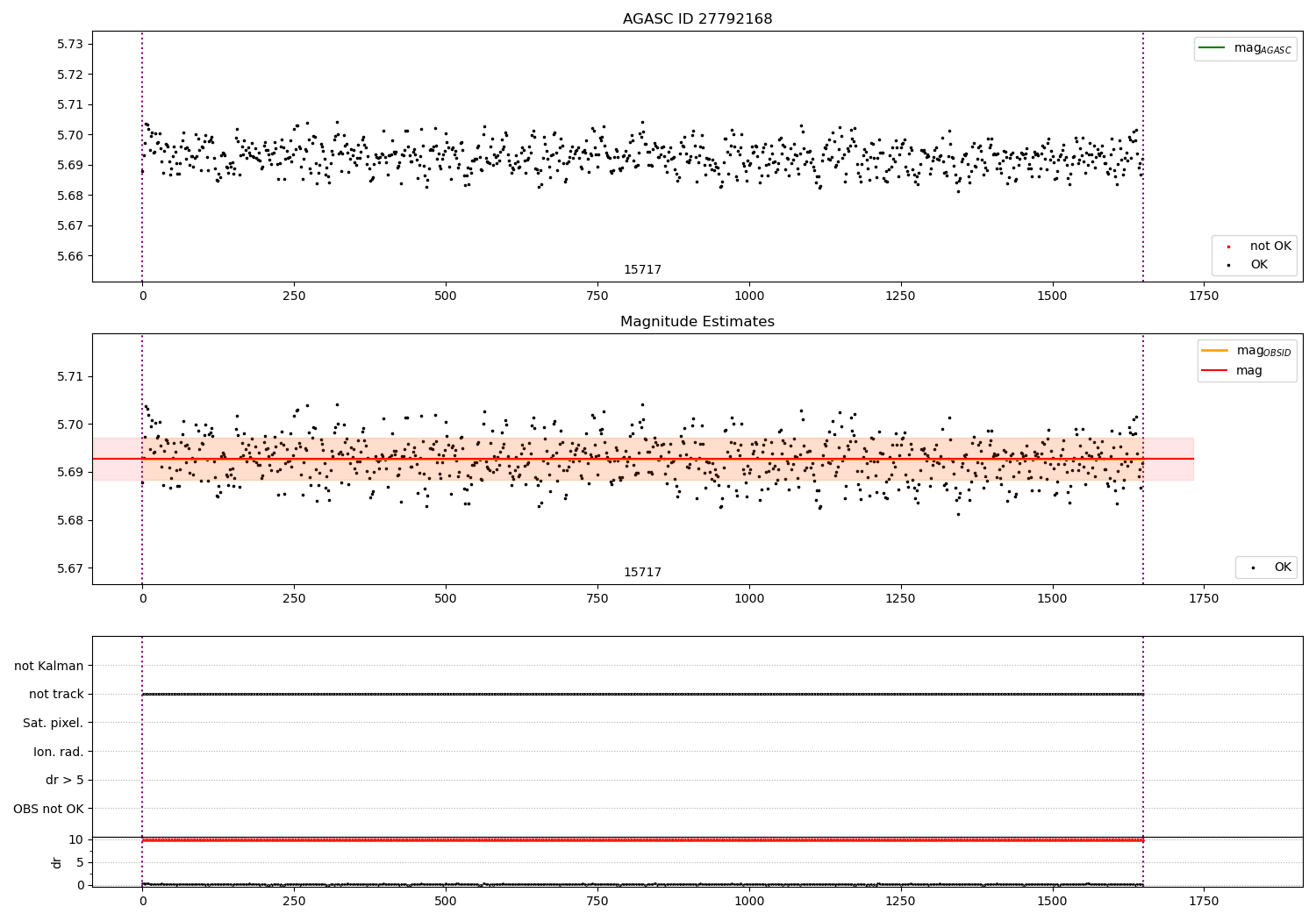Image resolution: width=1316 pixels, height=921 pixels.
Task: Click the 5.66 tick on the top plot
Action: 69,256
